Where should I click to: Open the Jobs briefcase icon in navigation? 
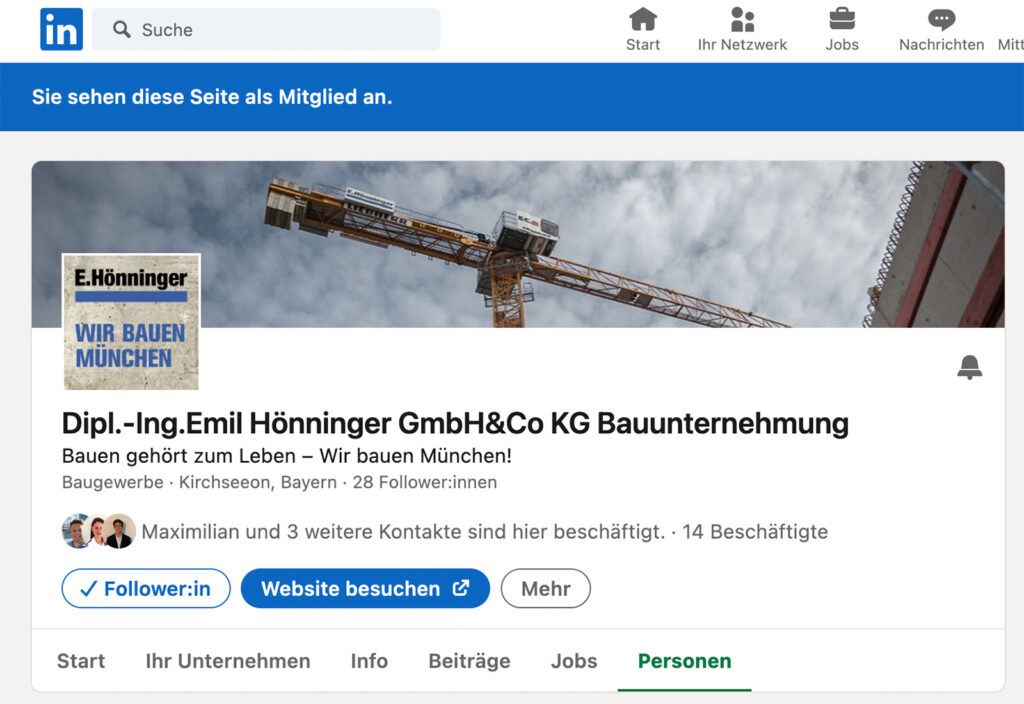pyautogui.click(x=842, y=20)
